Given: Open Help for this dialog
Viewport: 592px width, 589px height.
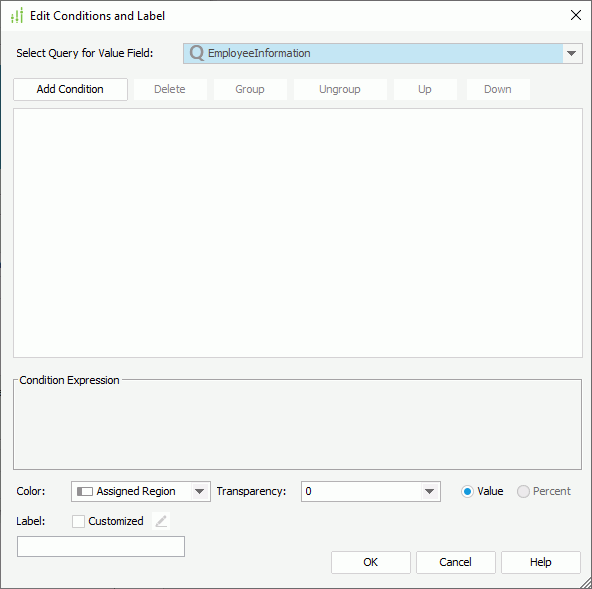Looking at the screenshot, I should pos(541,562).
